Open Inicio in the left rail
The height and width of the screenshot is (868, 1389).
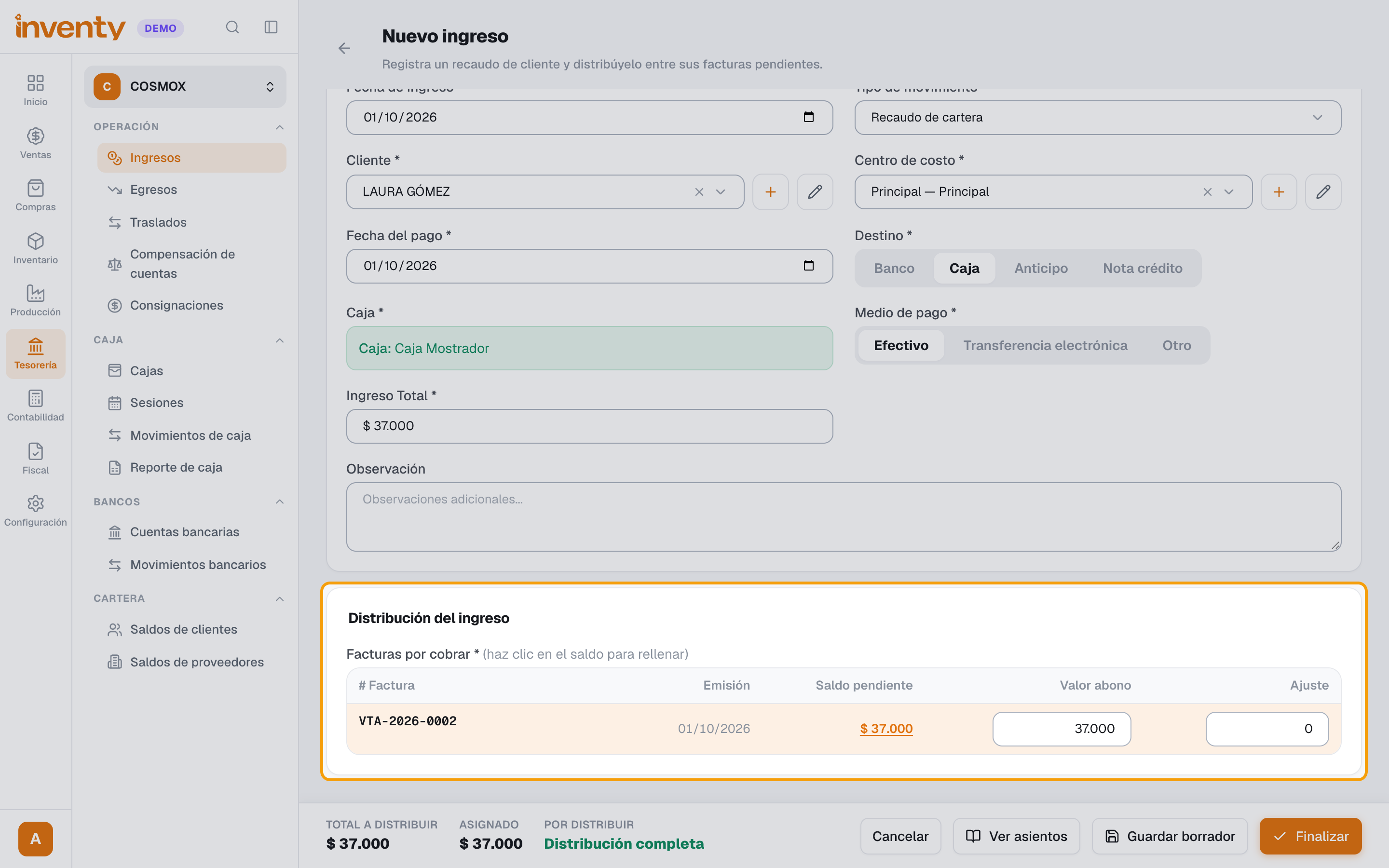pyautogui.click(x=36, y=90)
